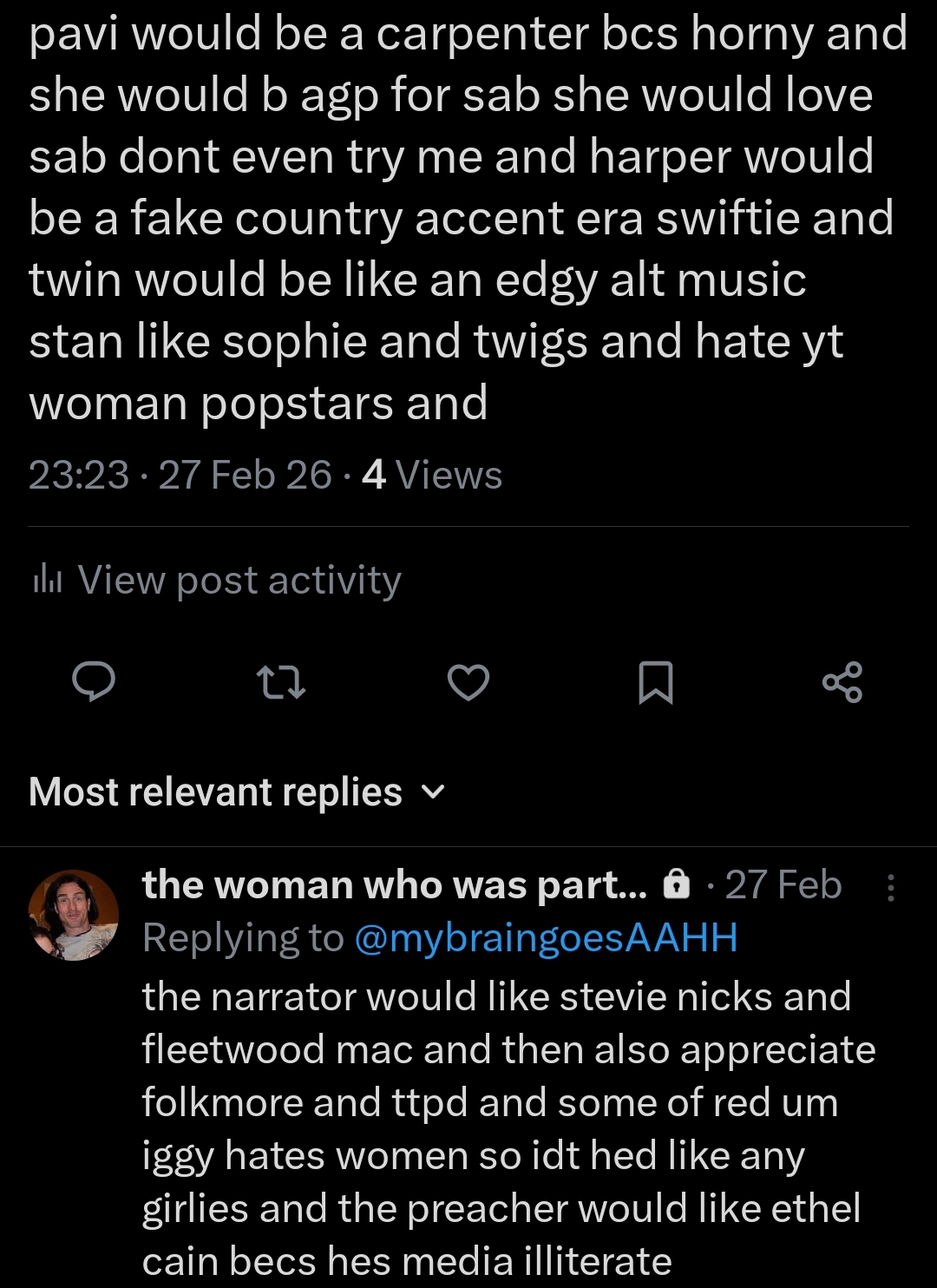This screenshot has height=1288, width=937.
Task: Click the chevron next to Most relevant replies
Action: pyautogui.click(x=432, y=792)
